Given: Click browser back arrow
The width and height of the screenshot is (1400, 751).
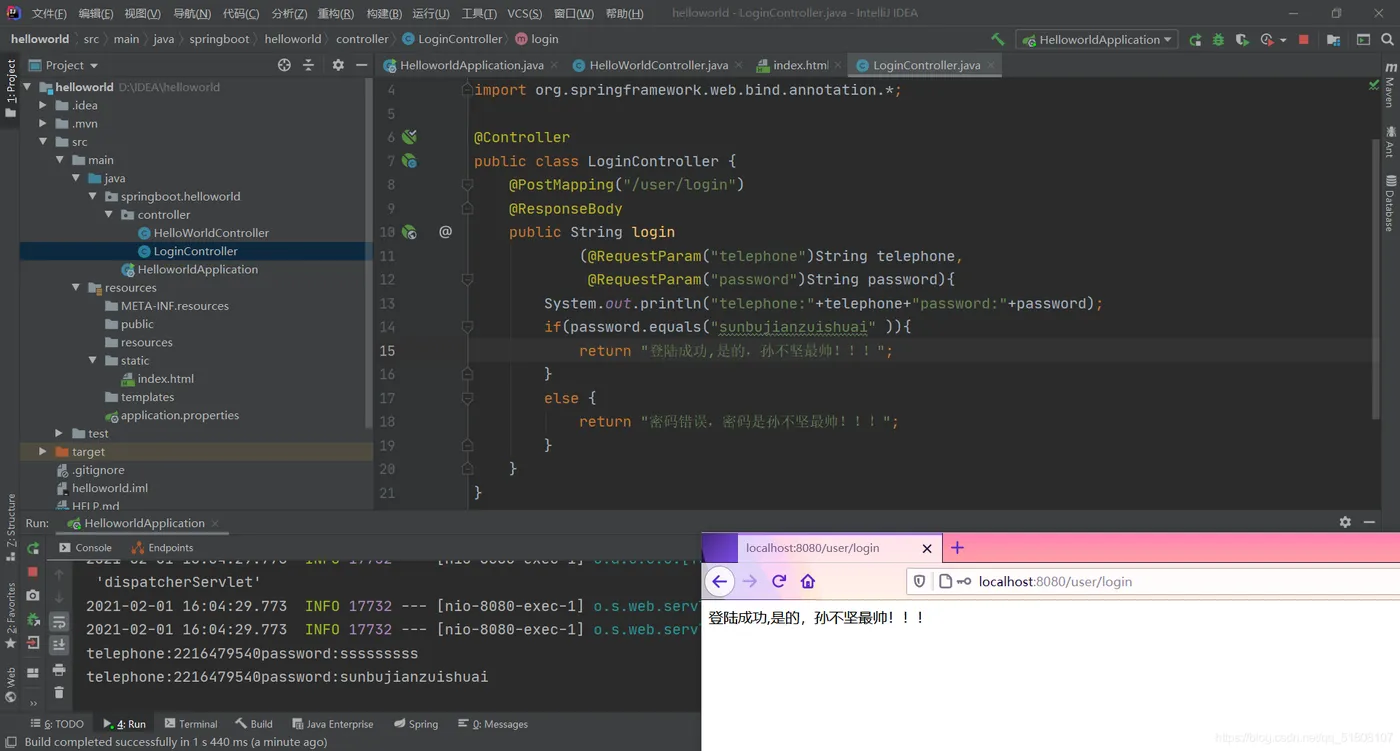Looking at the screenshot, I should tap(719, 581).
